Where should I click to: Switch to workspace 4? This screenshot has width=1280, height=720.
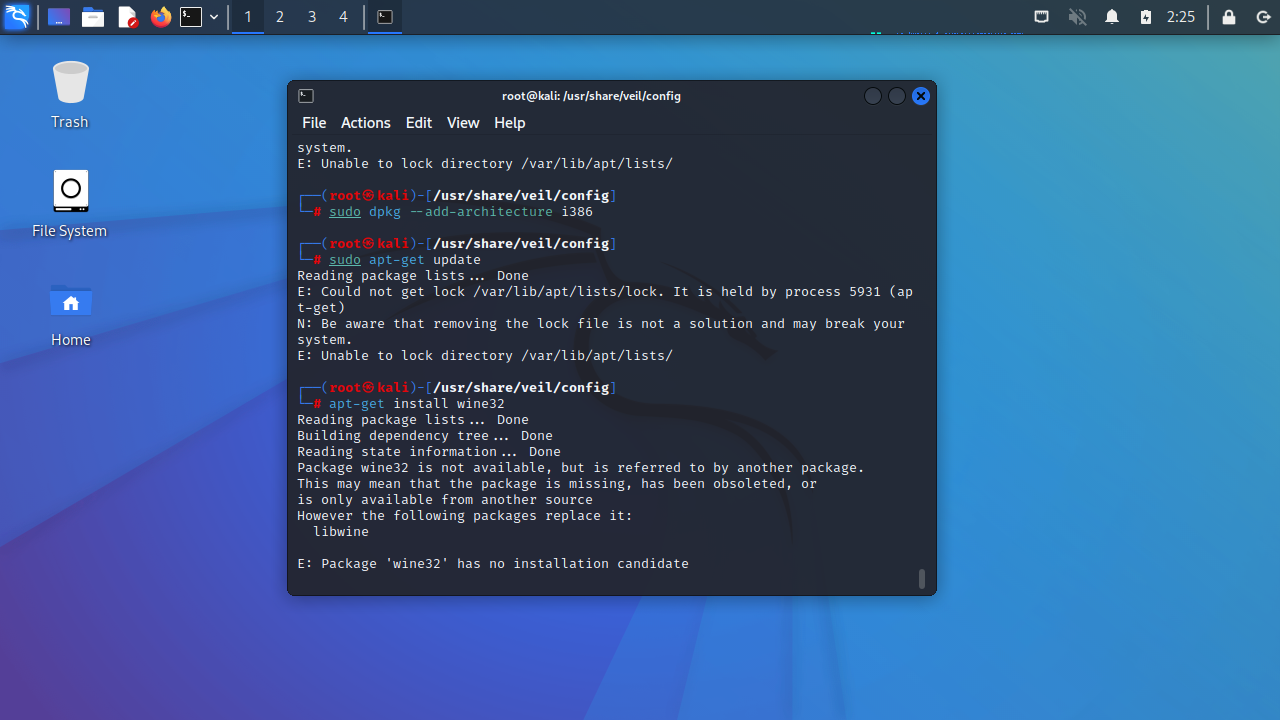pyautogui.click(x=344, y=17)
